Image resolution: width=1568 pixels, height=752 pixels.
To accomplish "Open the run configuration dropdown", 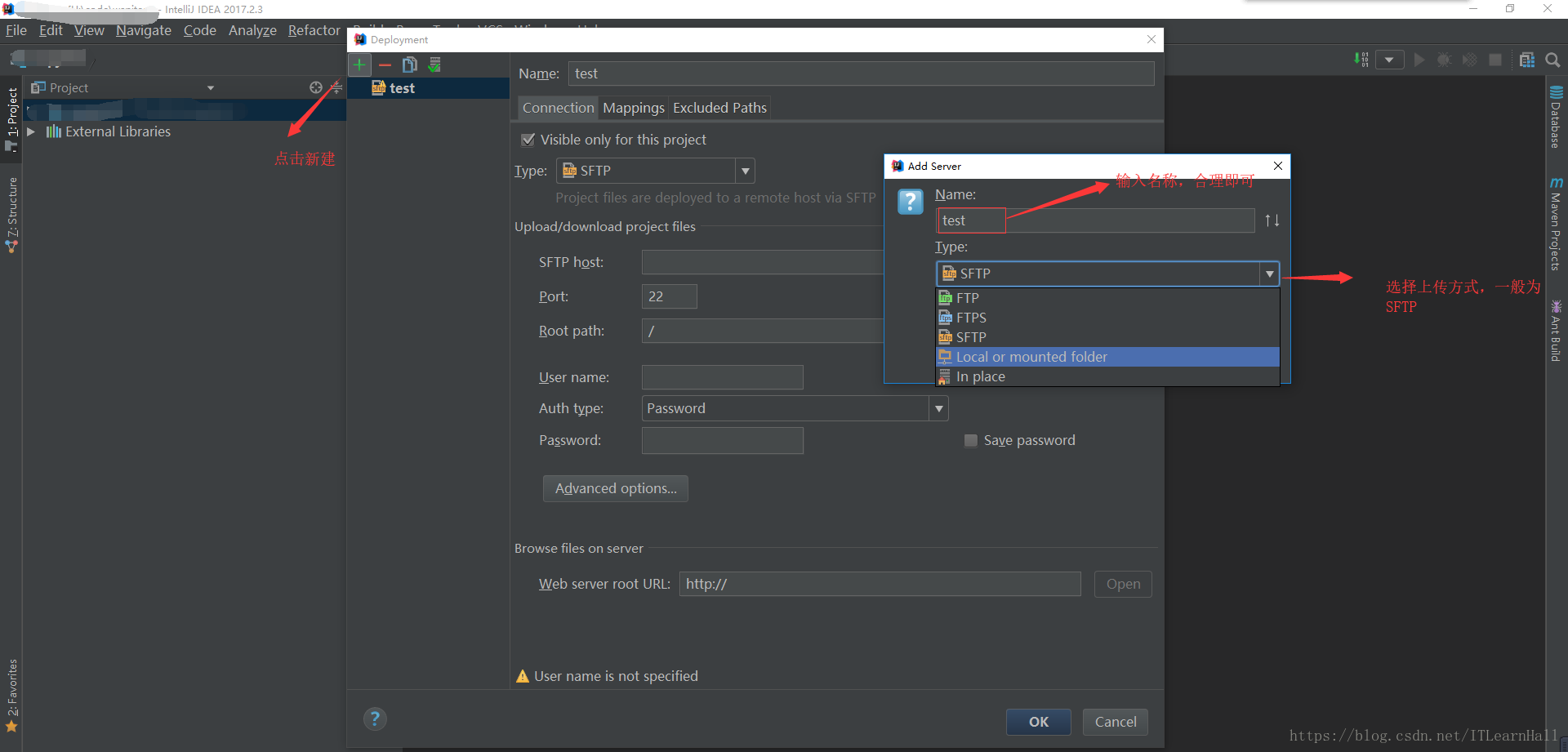I will click(1389, 60).
